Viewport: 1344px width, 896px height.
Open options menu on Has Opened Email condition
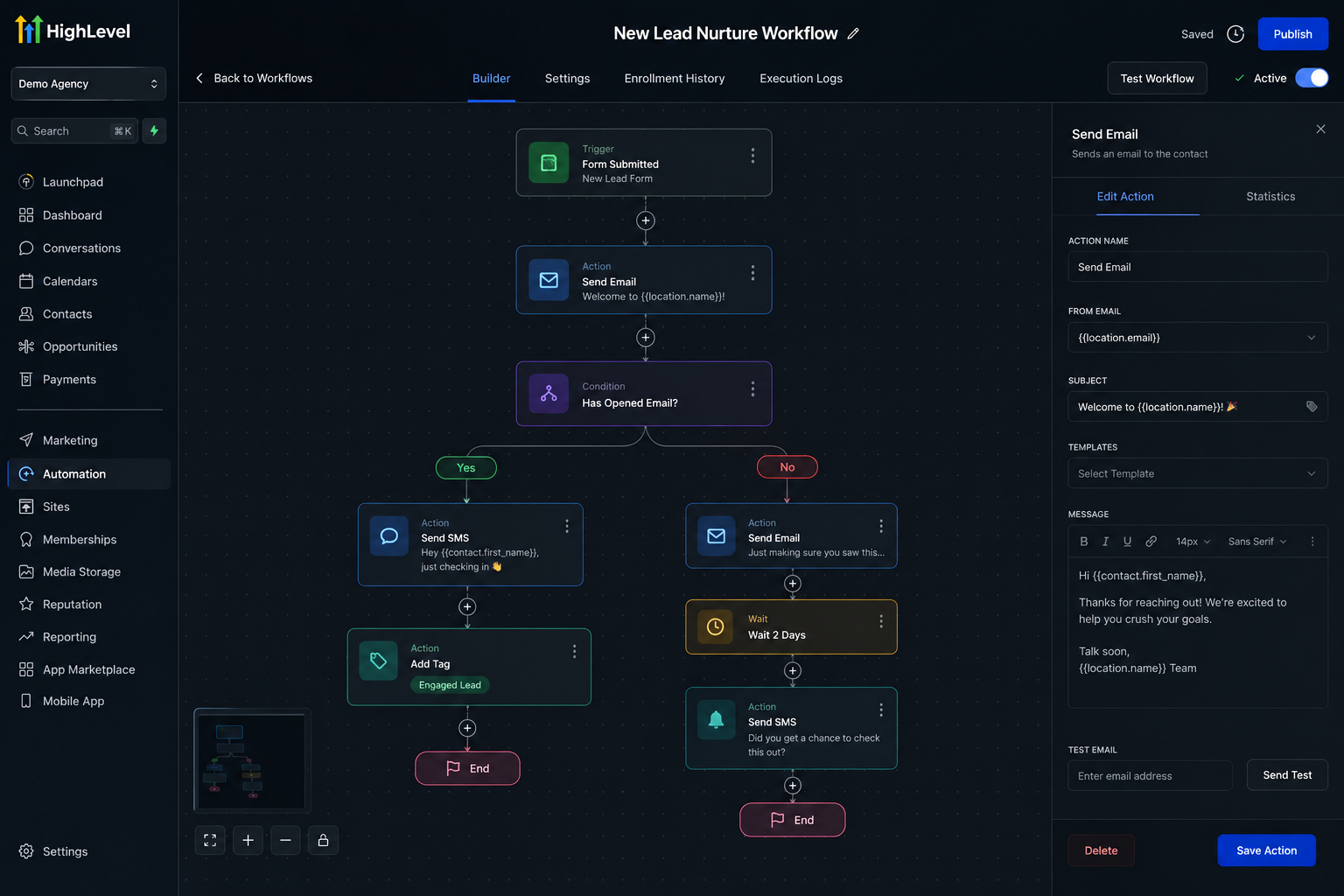point(752,389)
